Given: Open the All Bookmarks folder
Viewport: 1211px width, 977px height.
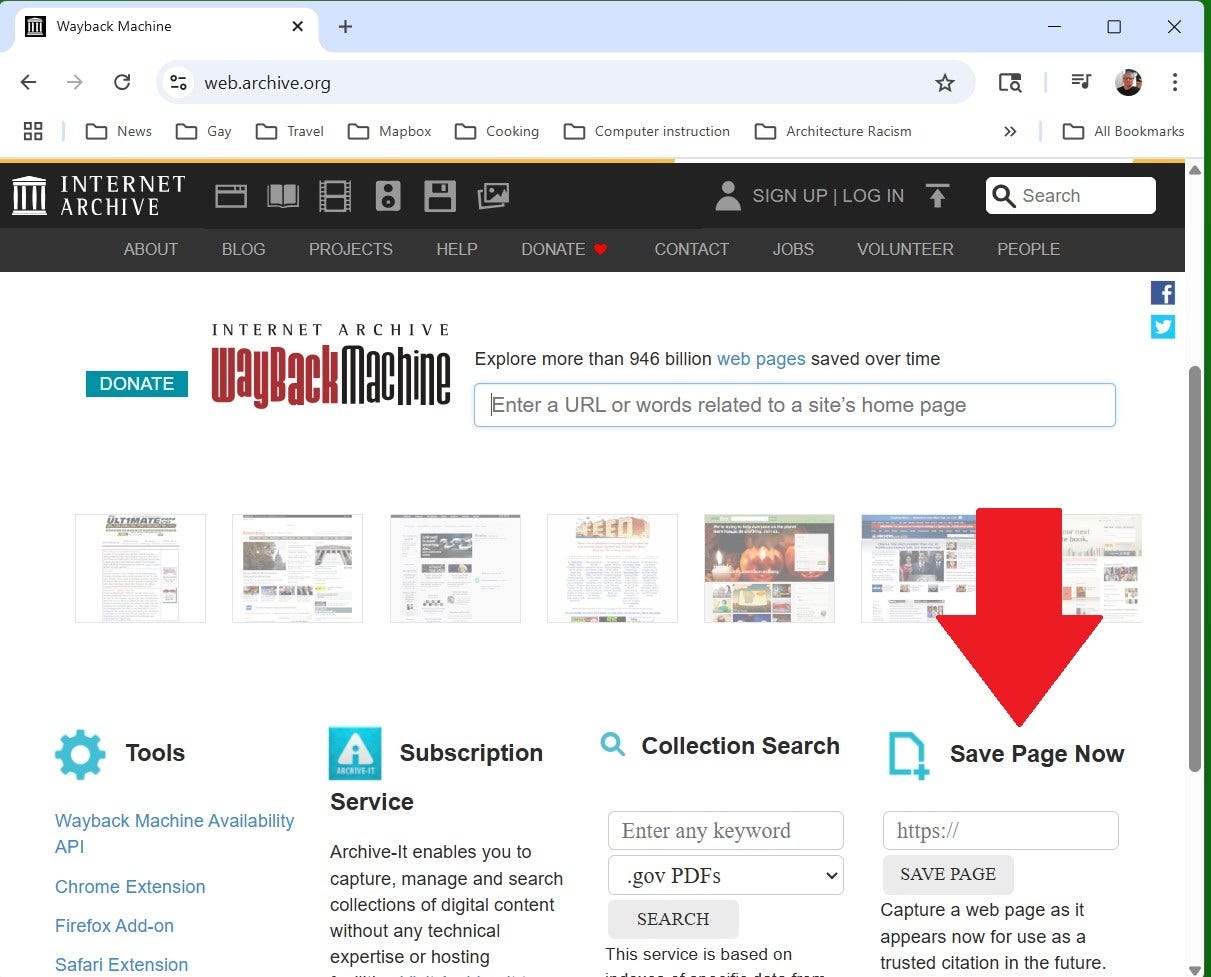Looking at the screenshot, I should [1123, 131].
